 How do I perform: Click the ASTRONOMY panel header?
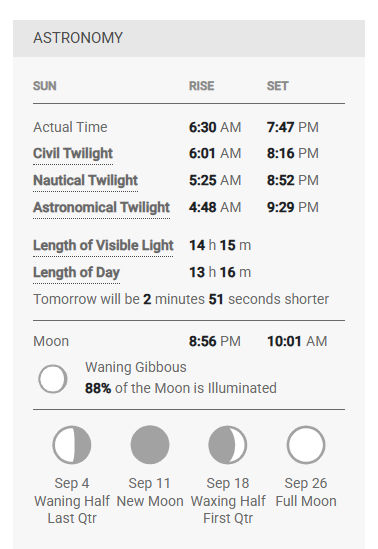point(189,38)
